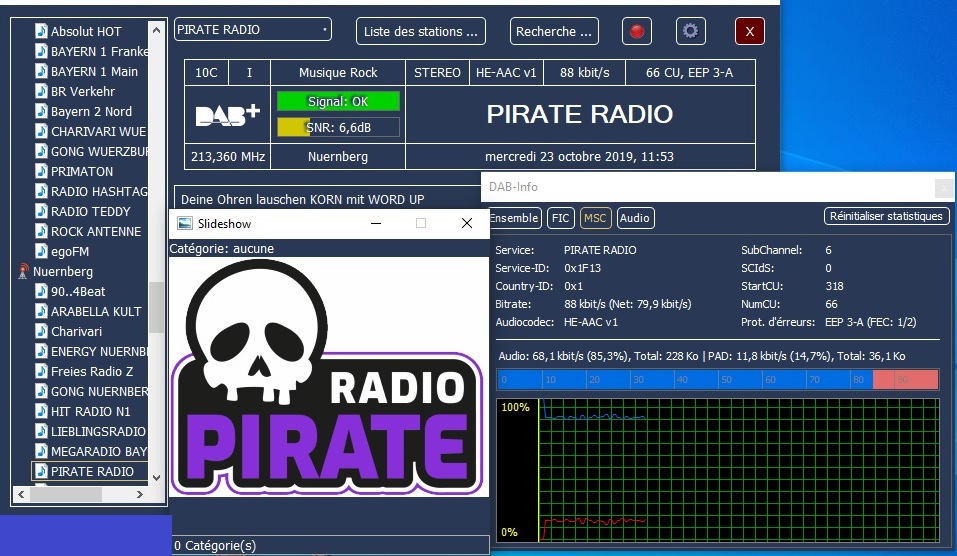Select Charivari station under Nuernberg
This screenshot has height=556, width=957.
click(x=76, y=331)
